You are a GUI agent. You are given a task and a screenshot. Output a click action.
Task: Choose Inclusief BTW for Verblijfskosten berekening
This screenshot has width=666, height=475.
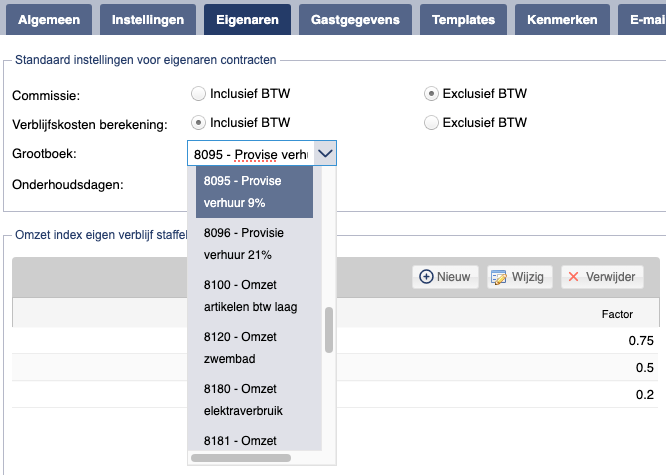[x=198, y=122]
